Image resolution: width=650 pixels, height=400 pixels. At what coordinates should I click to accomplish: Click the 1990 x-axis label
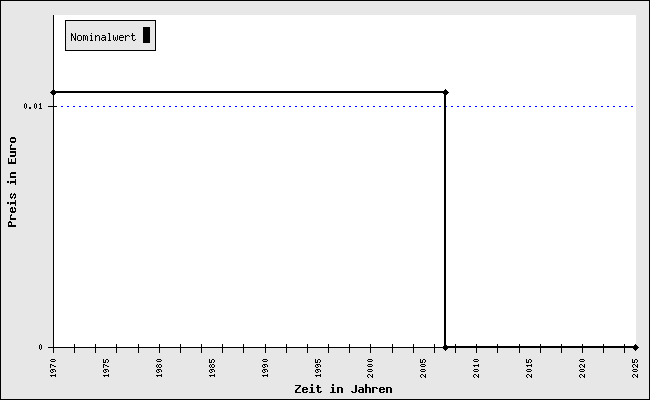pyautogui.click(x=265, y=368)
